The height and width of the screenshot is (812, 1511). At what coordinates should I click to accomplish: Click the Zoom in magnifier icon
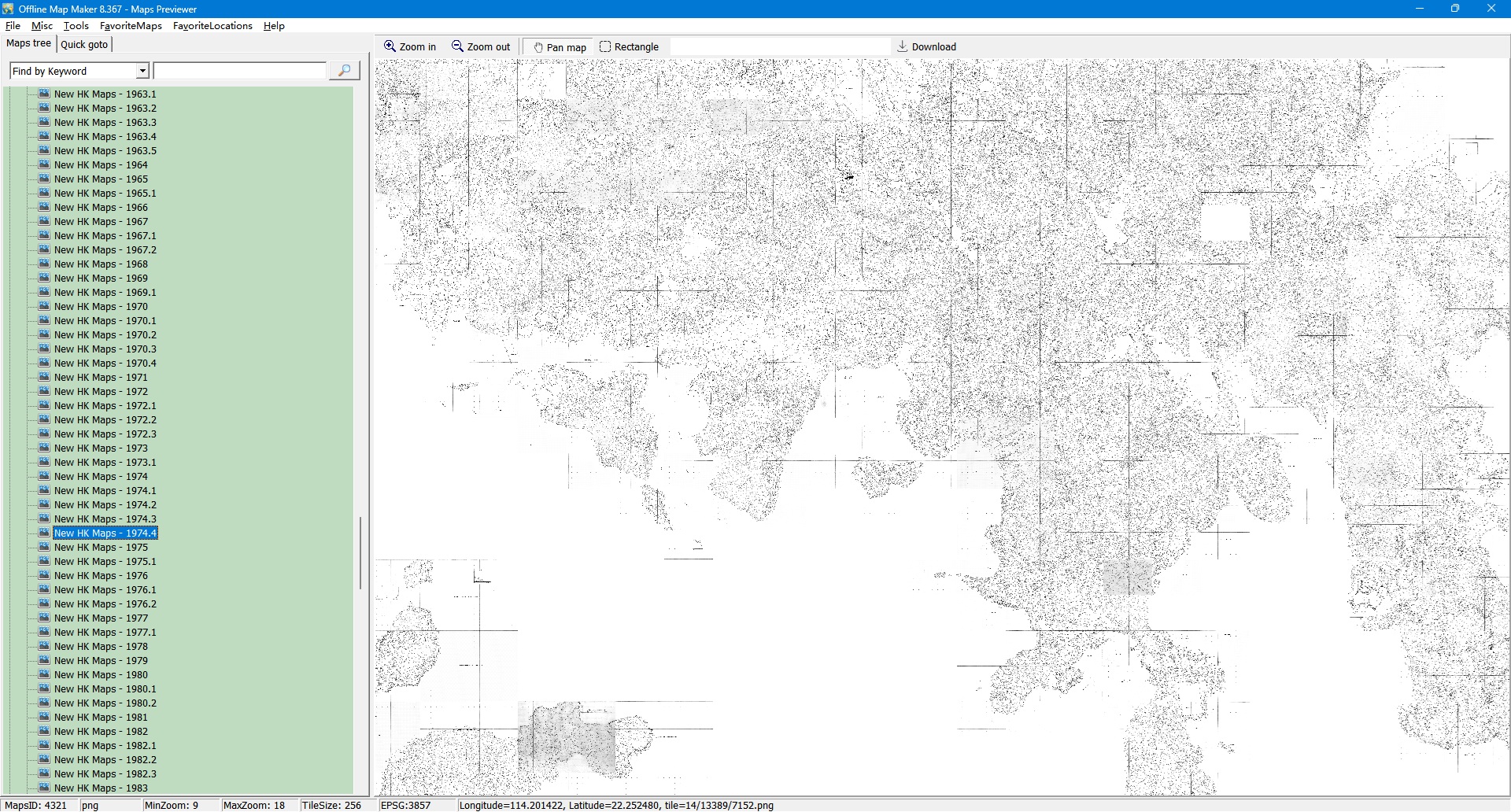click(390, 46)
